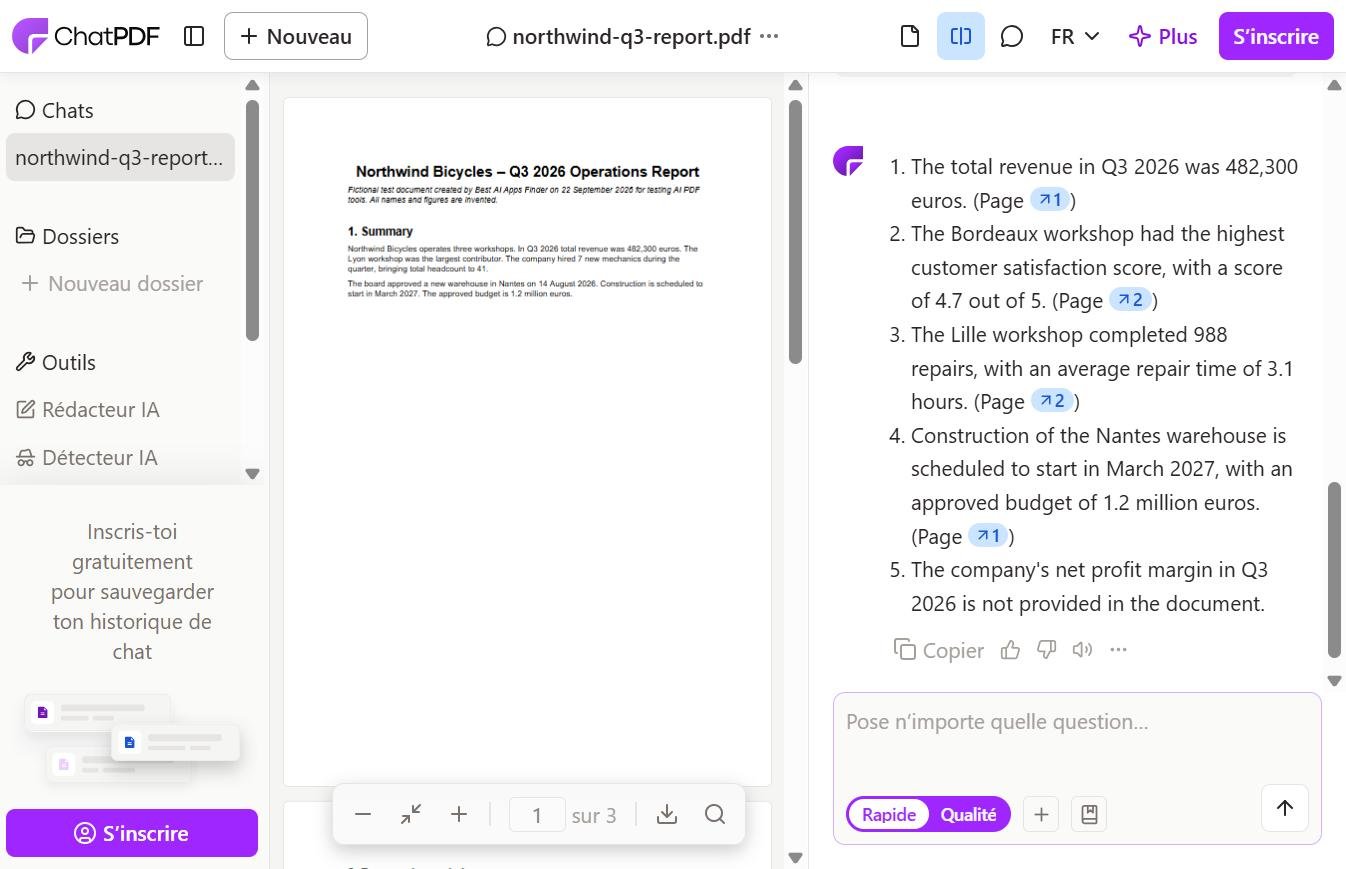Click the ChatPDF logo
This screenshot has height=869, width=1346.
(86, 36)
